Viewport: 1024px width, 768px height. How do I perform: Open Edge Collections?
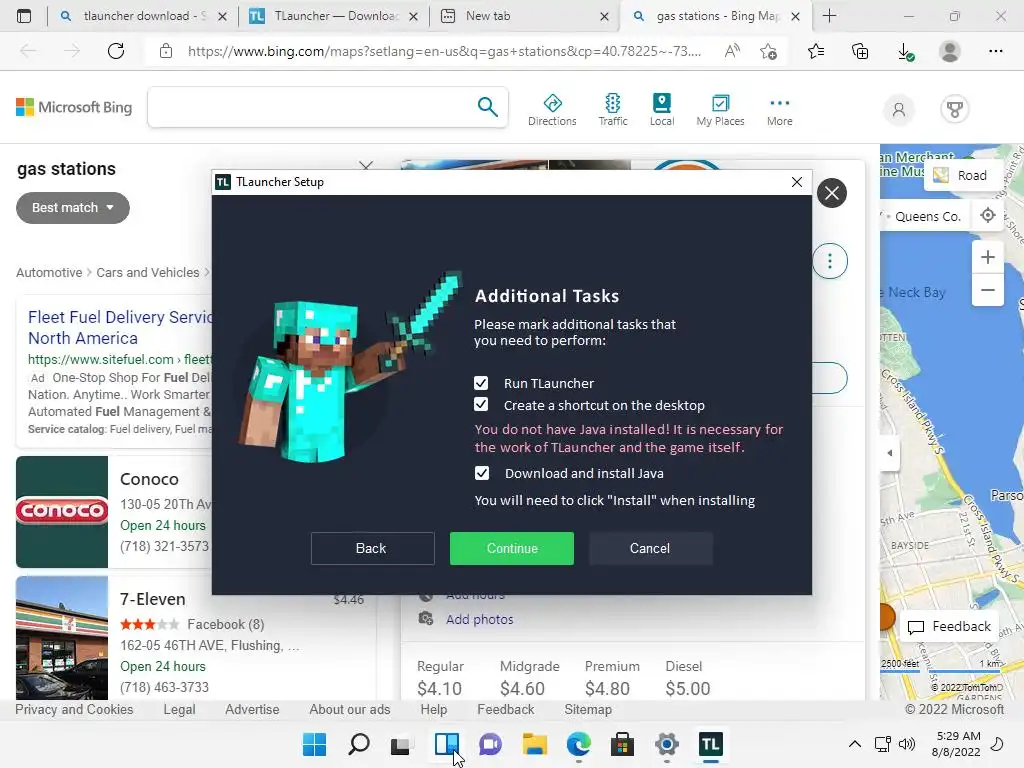860,51
